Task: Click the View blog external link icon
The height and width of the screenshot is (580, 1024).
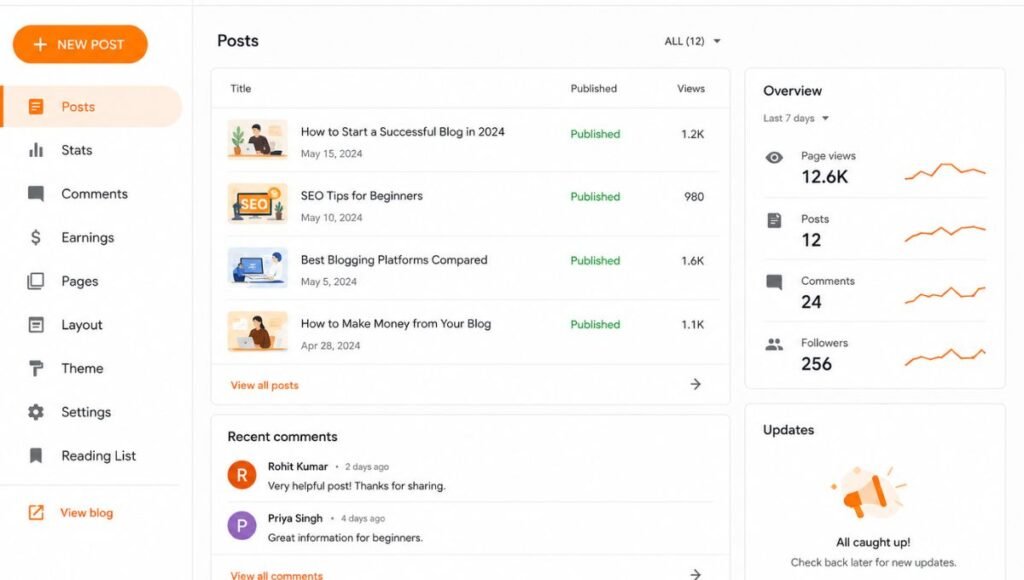Action: point(36,513)
